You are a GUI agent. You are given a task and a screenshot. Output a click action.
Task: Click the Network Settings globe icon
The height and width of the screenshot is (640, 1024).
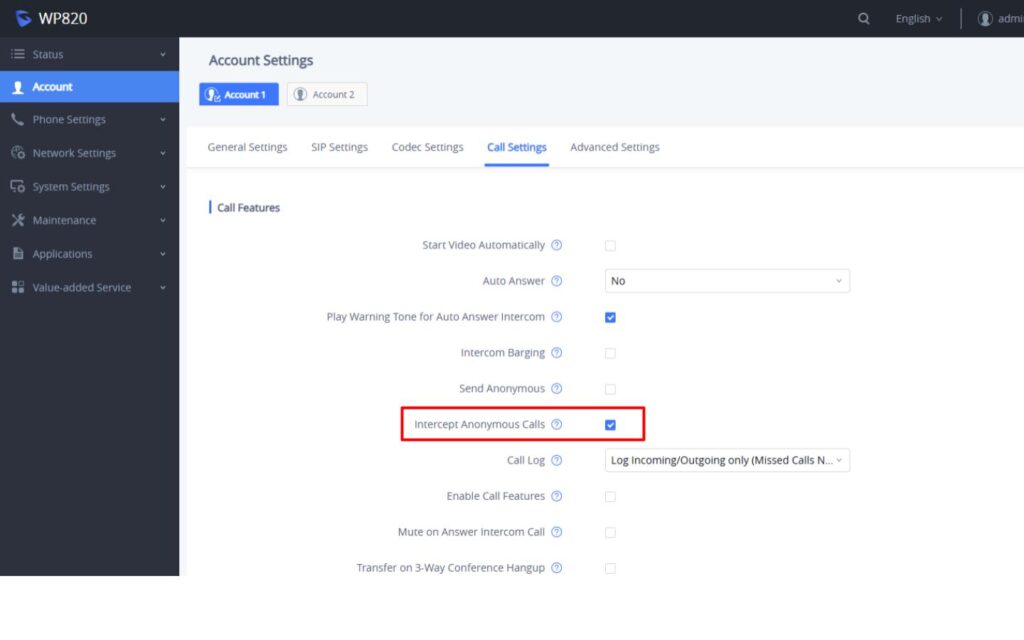(x=18, y=153)
